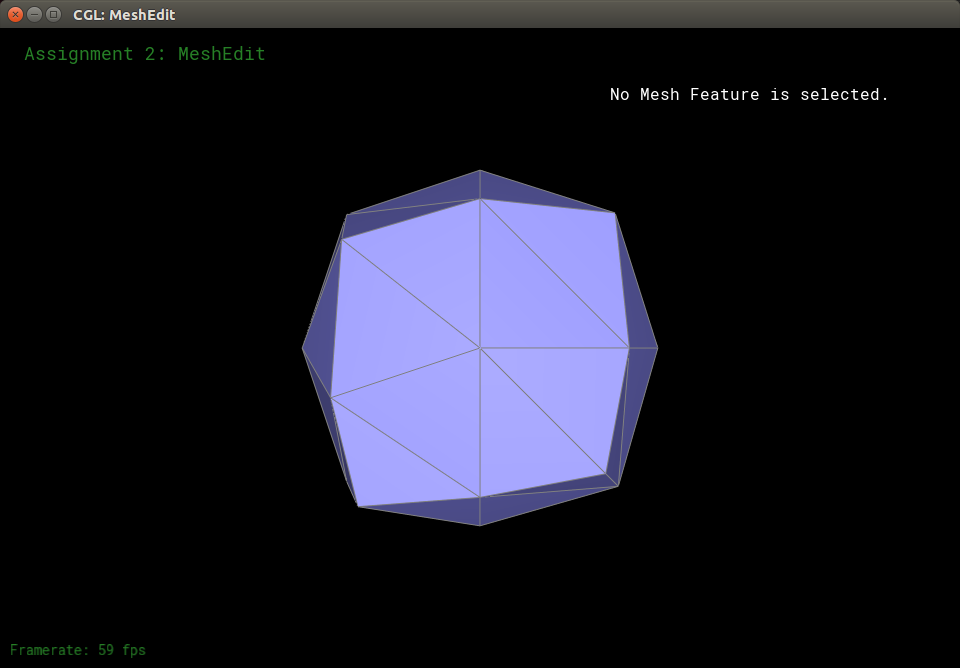Select the outermost left vertex of the mesh

click(x=303, y=348)
